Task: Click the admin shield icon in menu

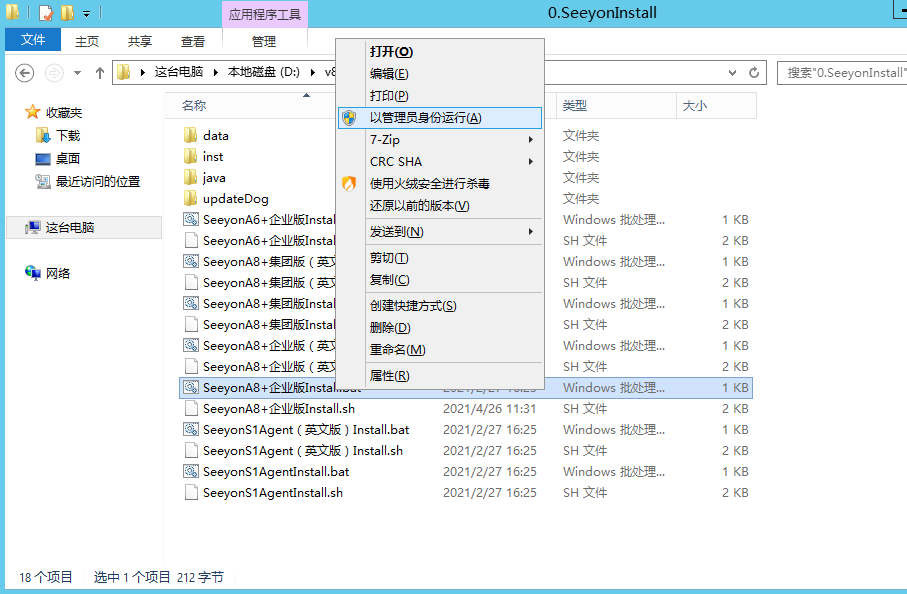Action: click(x=349, y=118)
